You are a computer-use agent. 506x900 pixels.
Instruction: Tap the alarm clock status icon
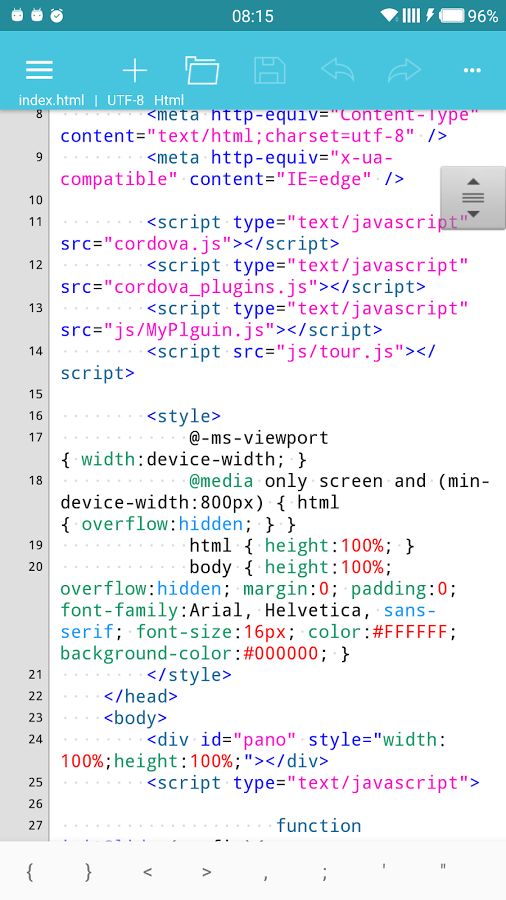(x=57, y=15)
